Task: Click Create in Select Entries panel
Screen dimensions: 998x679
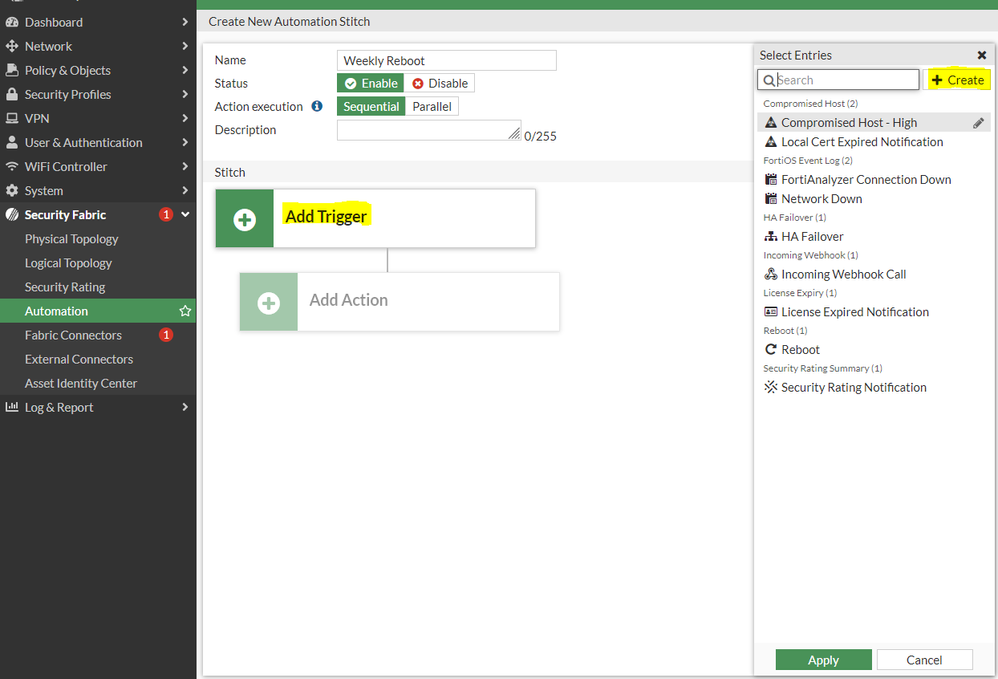Action: click(x=957, y=80)
